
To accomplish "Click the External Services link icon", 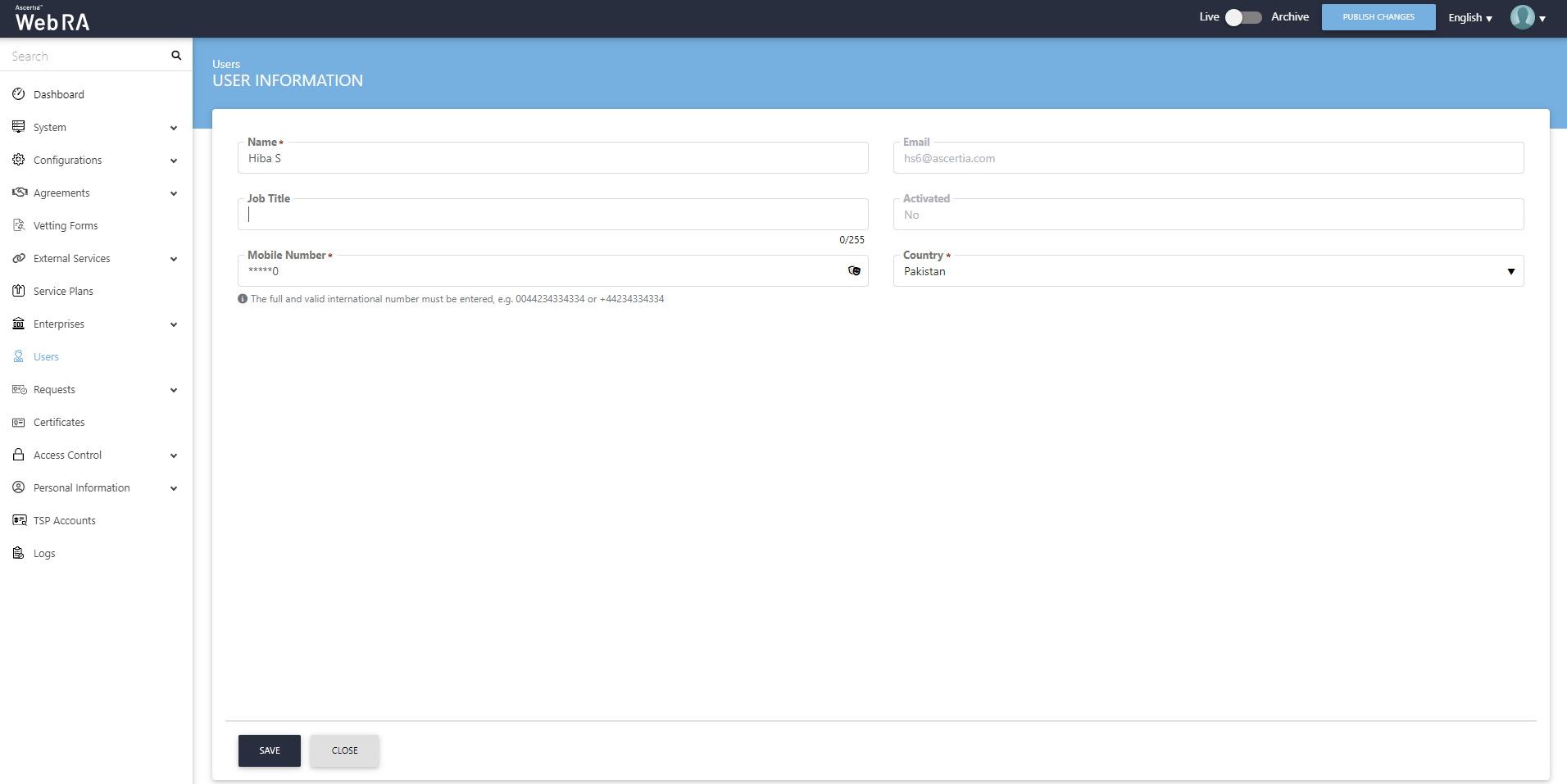I will coord(18,258).
